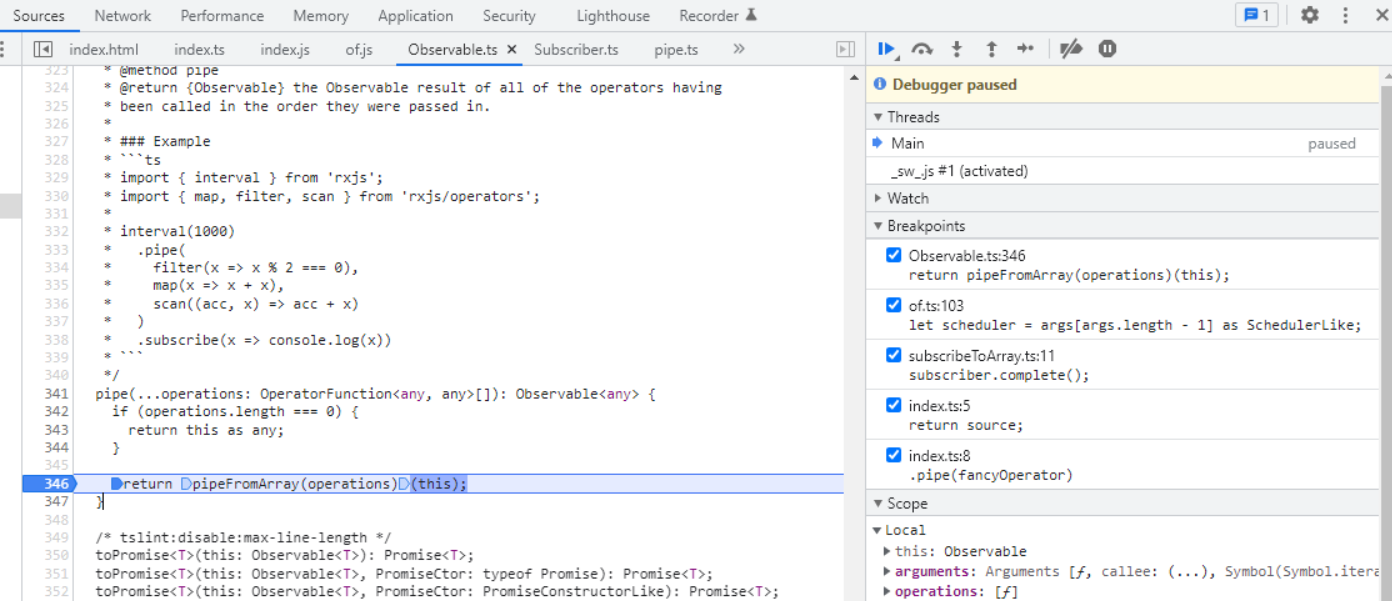The image size is (1392, 601).
Task: Open the Lighthouse panel
Action: (x=613, y=16)
